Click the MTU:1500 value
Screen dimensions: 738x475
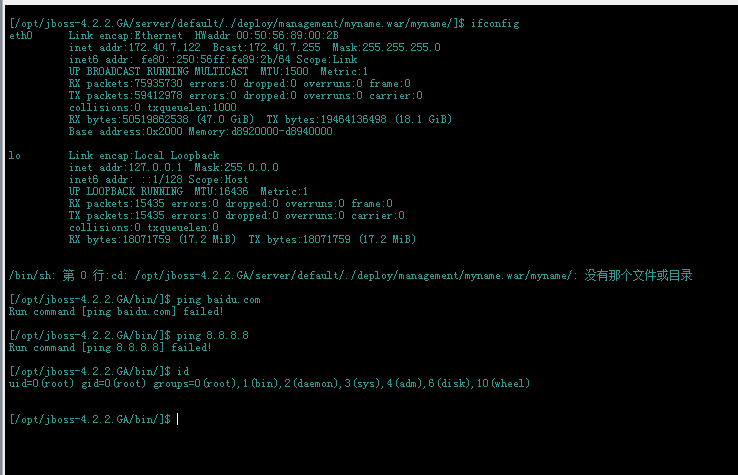284,72
